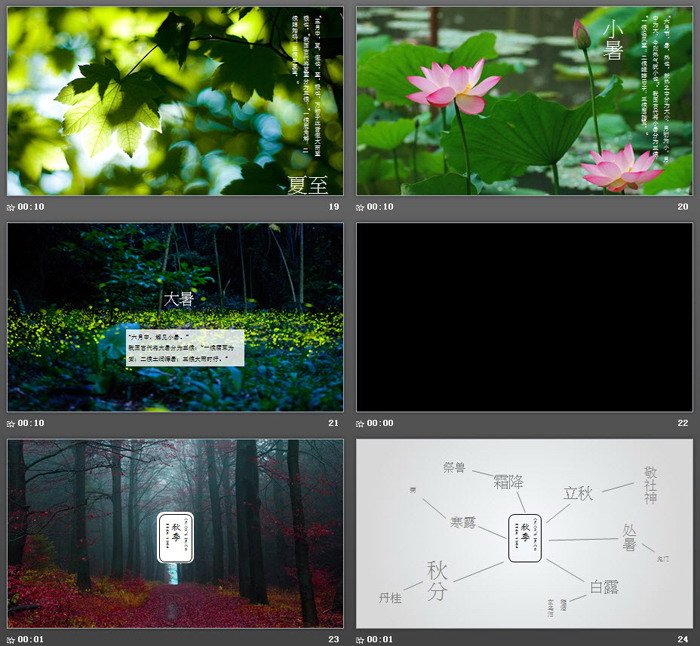Viewport: 700px width, 646px height.
Task: Click the transition star icon under slide 20
Action: pyautogui.click(x=361, y=207)
